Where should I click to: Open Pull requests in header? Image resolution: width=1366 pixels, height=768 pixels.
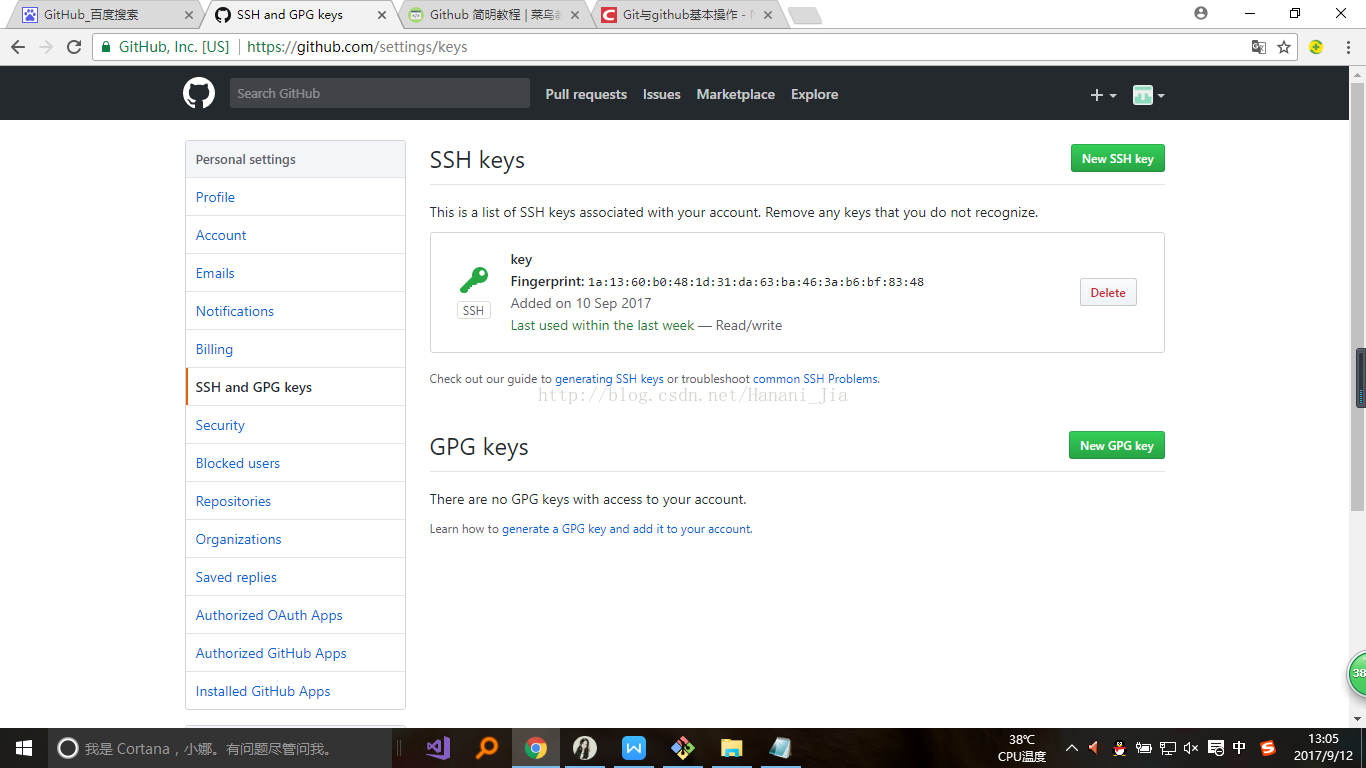coord(586,94)
